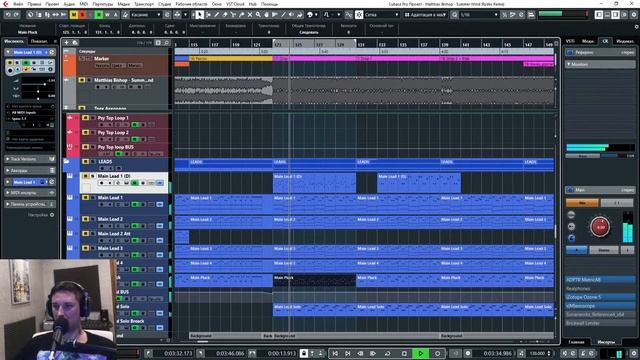Open the Проект menu
Screen dimensions: 640x360
(52, 4)
